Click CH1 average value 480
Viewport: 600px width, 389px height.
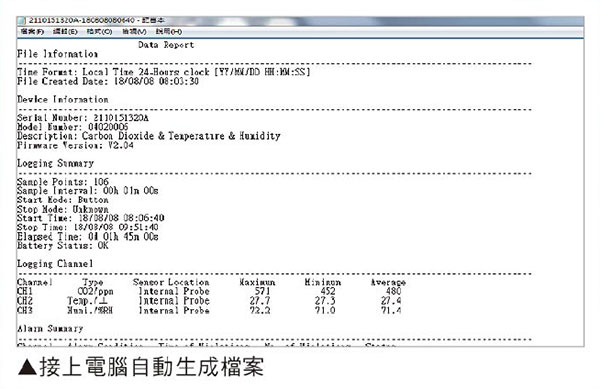pos(393,291)
